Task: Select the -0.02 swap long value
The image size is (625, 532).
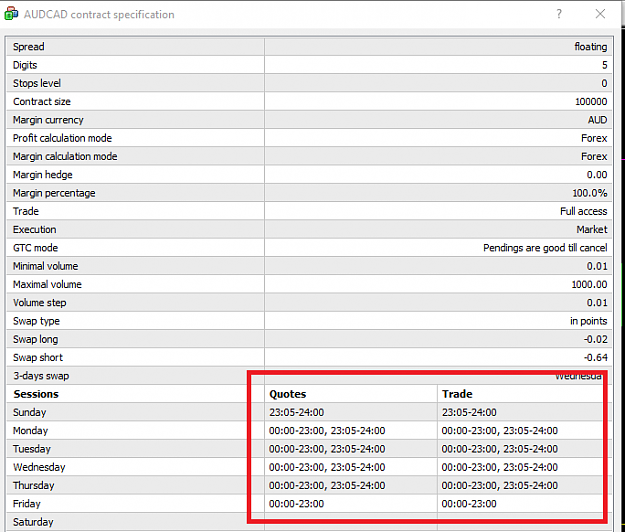Action: click(x=596, y=340)
